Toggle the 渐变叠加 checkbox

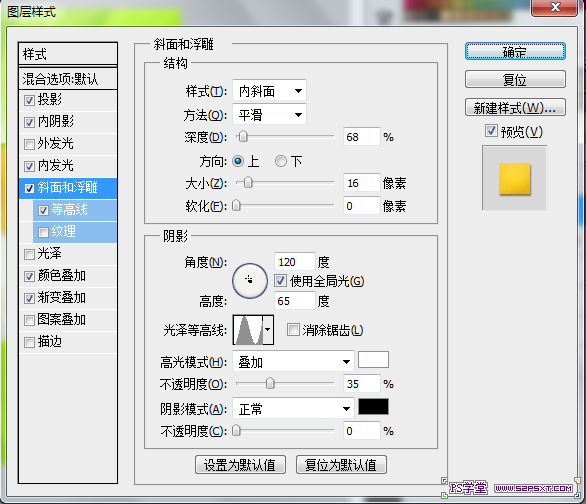(29, 298)
